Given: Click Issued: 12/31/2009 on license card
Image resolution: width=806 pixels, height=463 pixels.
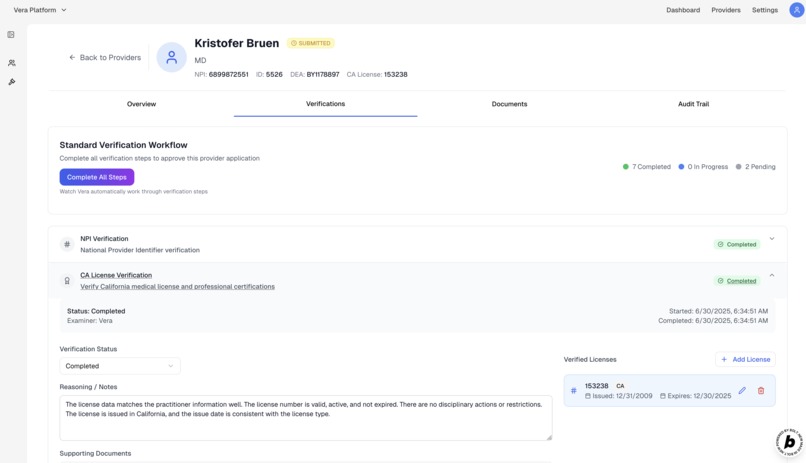Looking at the screenshot, I should [x=618, y=396].
